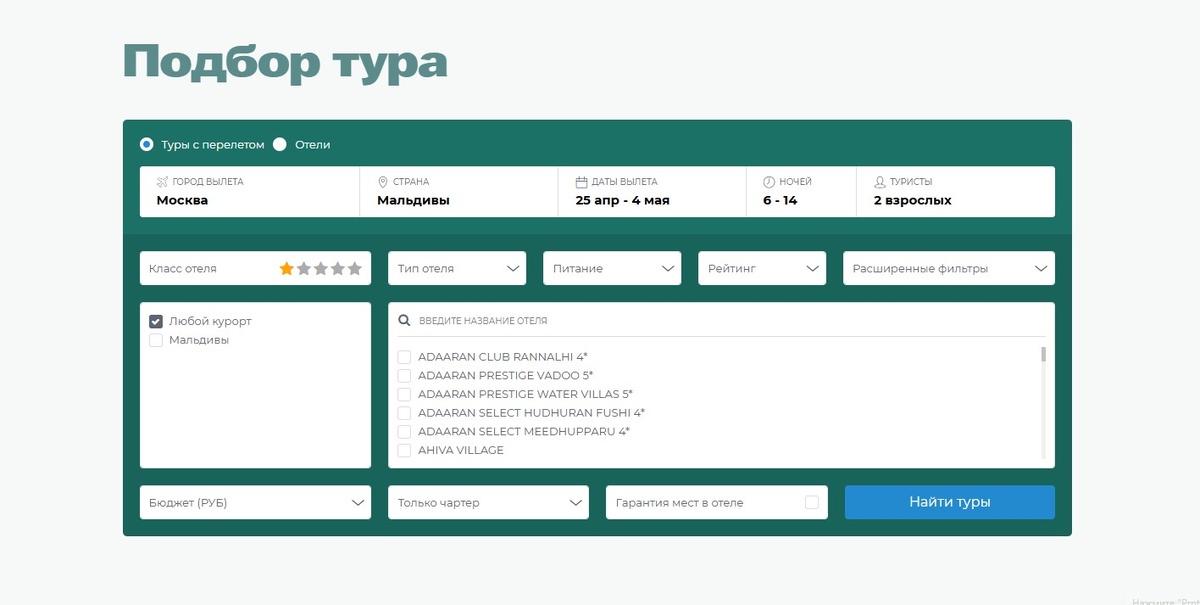Screen dimensions: 1200x605
Task: Click the location pin icon beside Страна
Action: click(381, 182)
